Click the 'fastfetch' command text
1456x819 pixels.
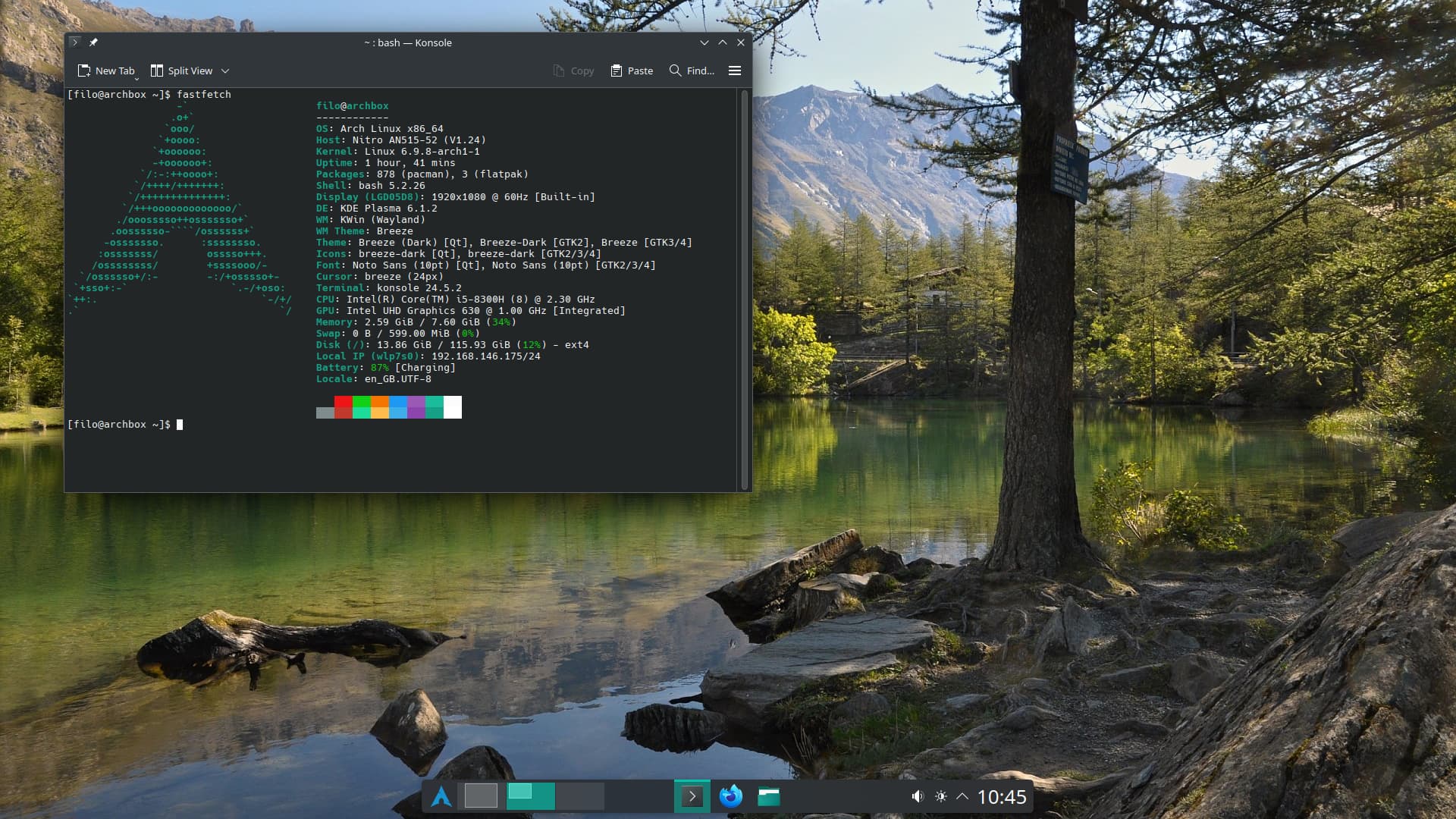(x=204, y=95)
